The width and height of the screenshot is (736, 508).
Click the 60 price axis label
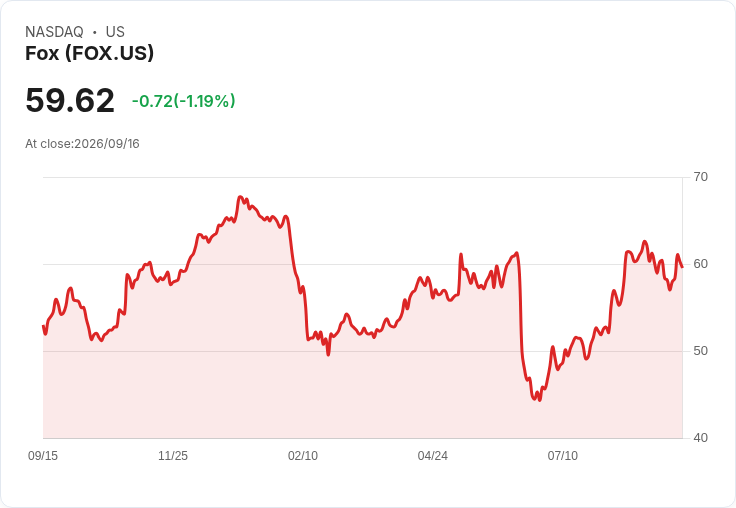pyautogui.click(x=700, y=264)
